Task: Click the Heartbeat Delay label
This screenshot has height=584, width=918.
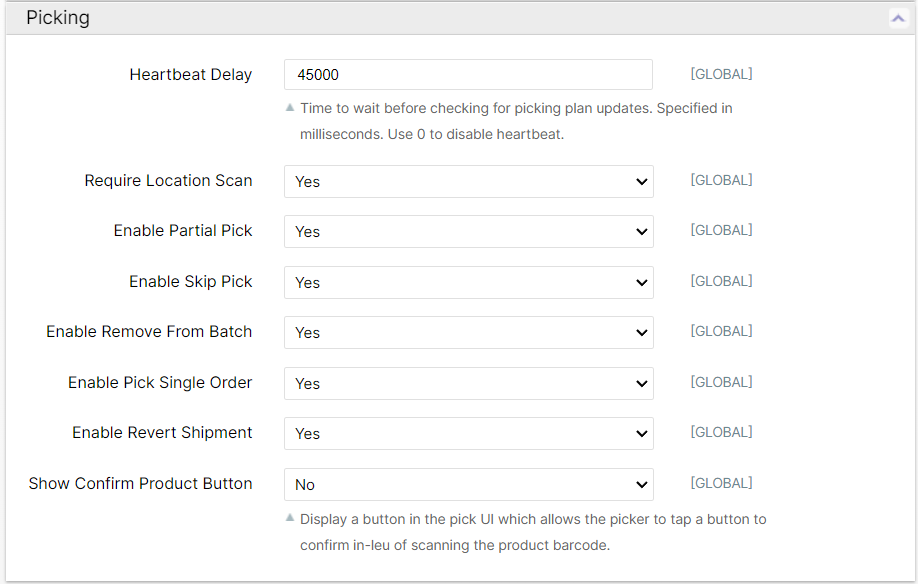Action: pos(191,75)
